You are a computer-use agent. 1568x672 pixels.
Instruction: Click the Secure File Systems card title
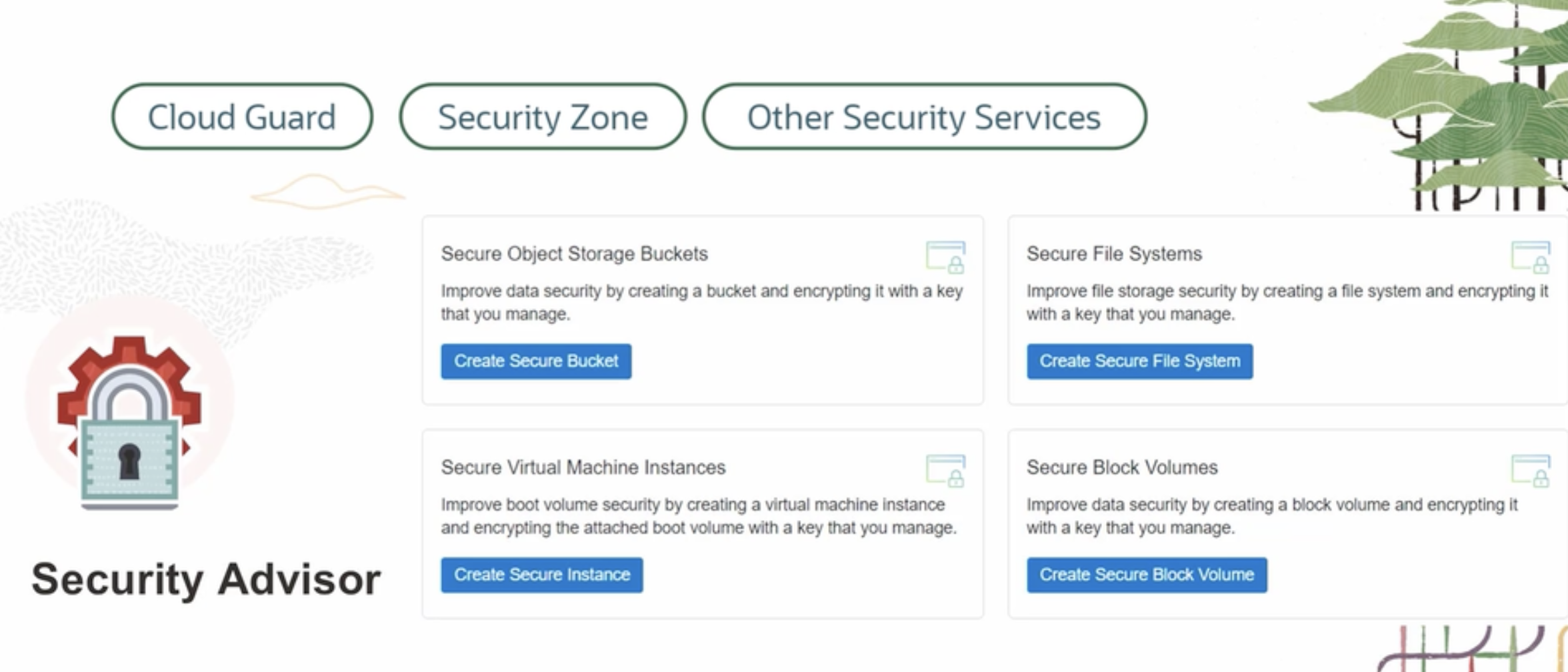[1113, 254]
